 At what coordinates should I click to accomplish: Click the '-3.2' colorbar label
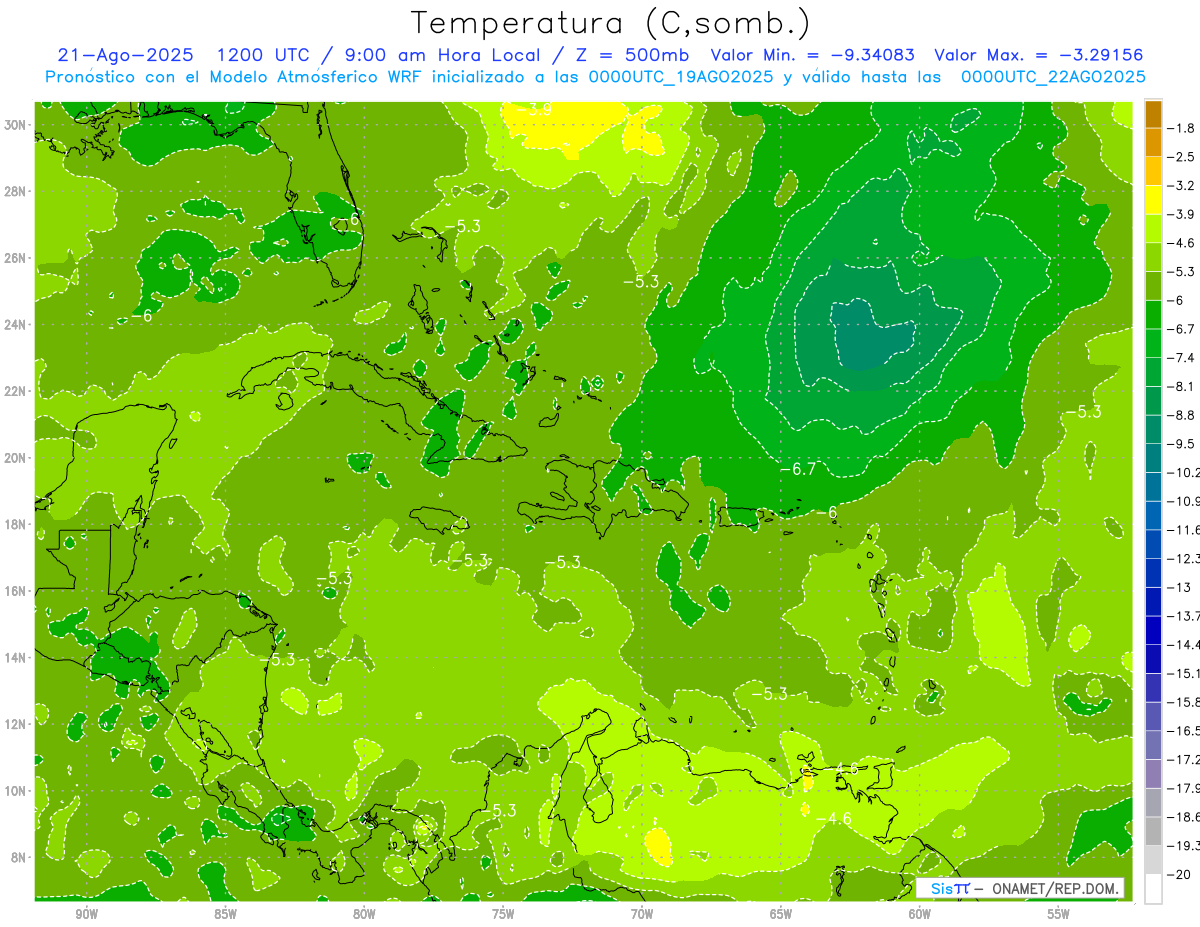tap(1181, 186)
